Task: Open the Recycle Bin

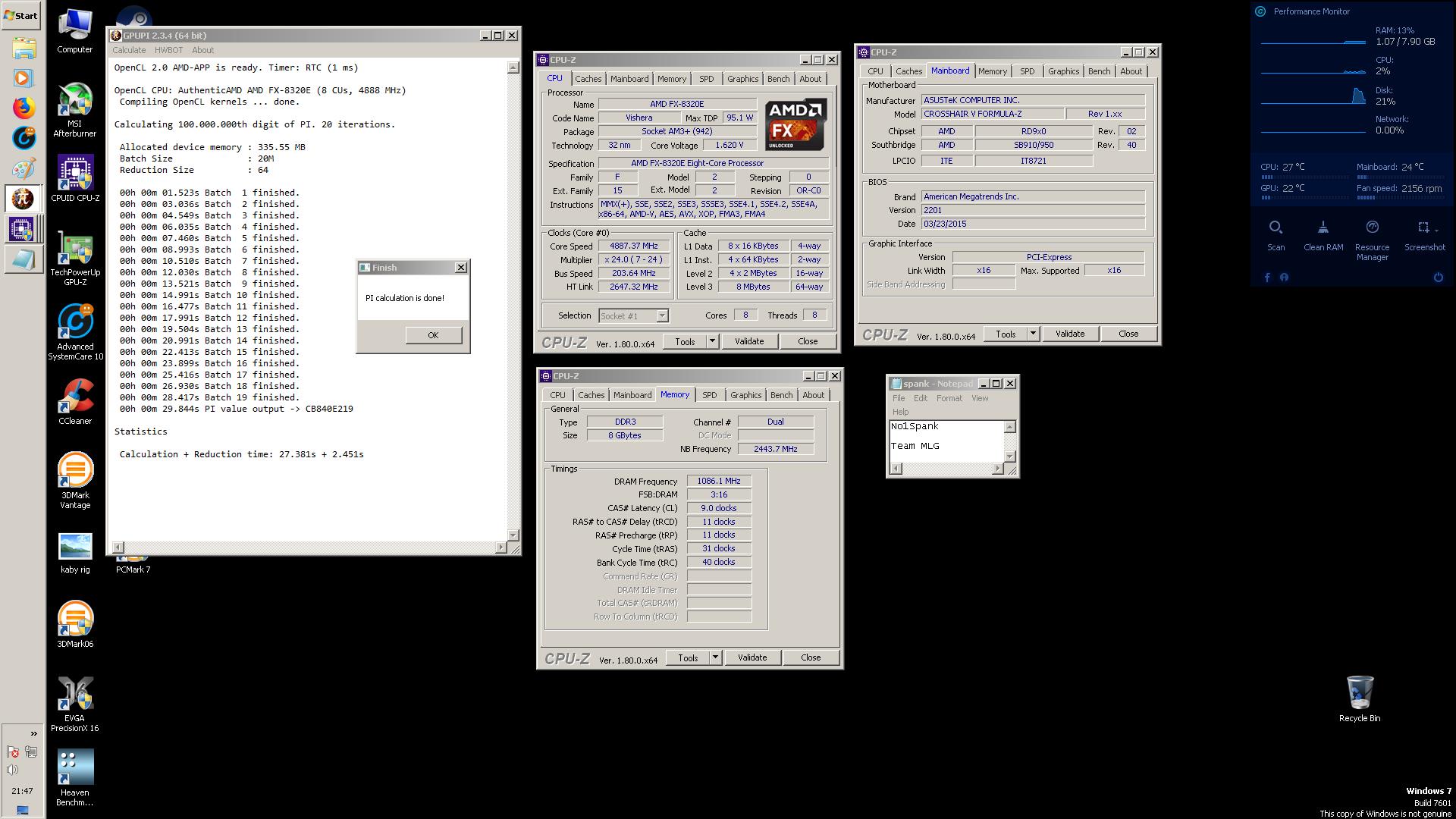Action: click(x=1360, y=698)
